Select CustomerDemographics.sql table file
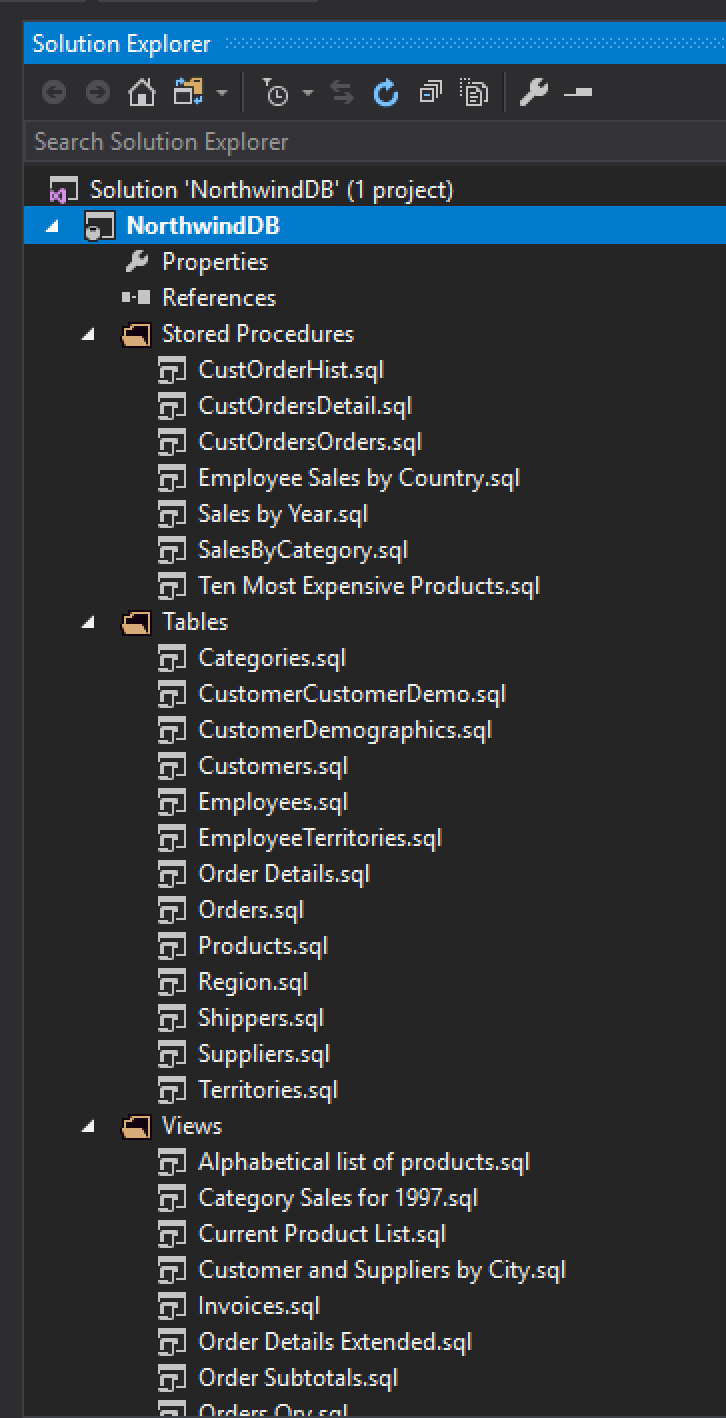 (x=345, y=730)
